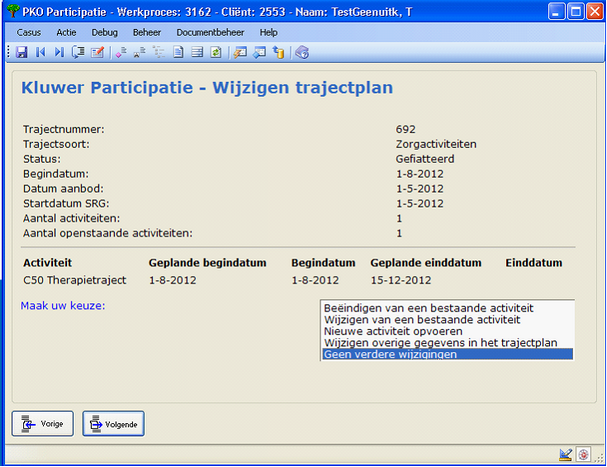Click the 'C50 Therapietraject' activity cell

(75, 280)
